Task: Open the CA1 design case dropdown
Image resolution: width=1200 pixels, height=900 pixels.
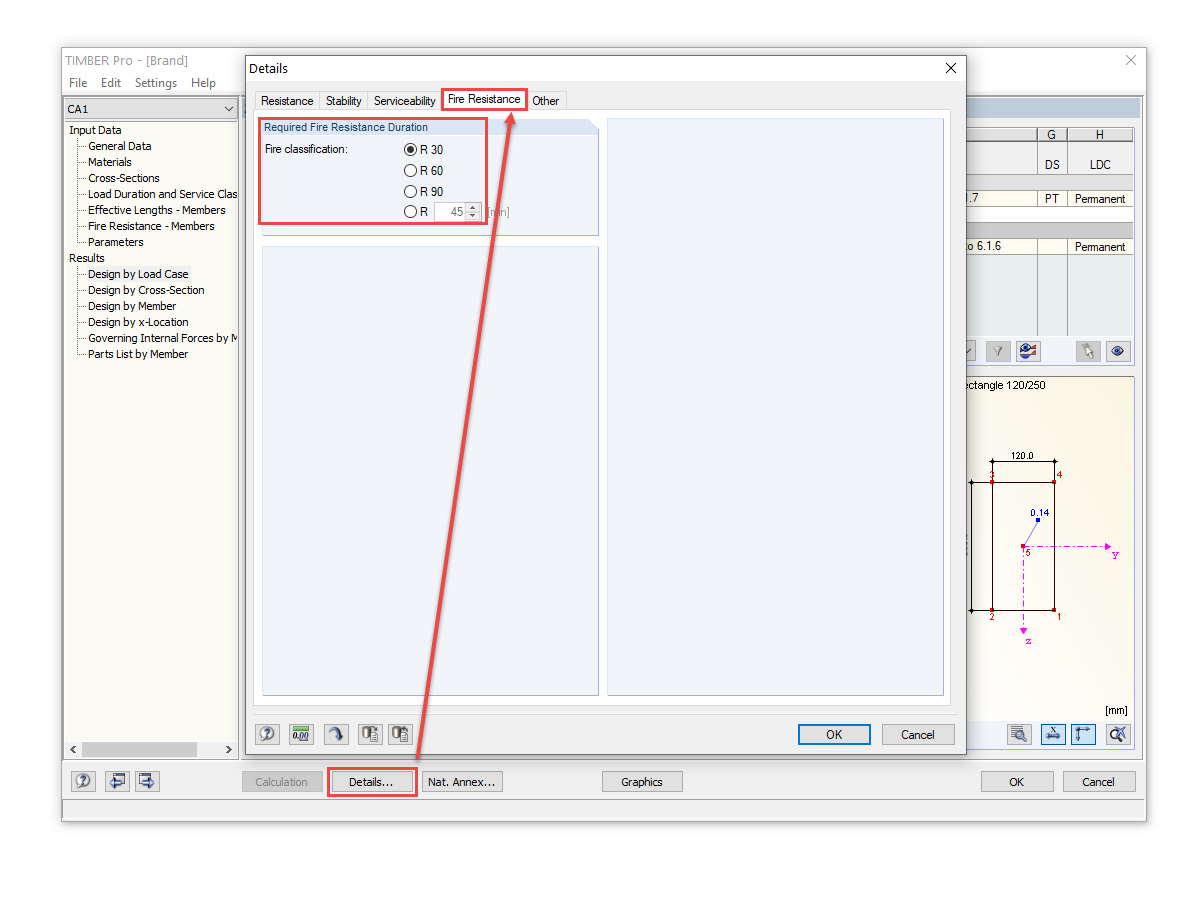Action: point(229,109)
